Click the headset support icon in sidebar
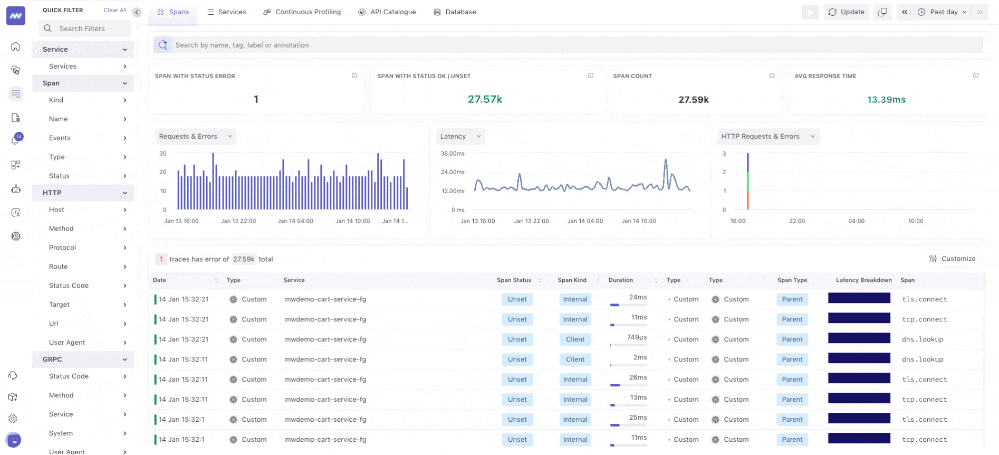 click(14, 375)
